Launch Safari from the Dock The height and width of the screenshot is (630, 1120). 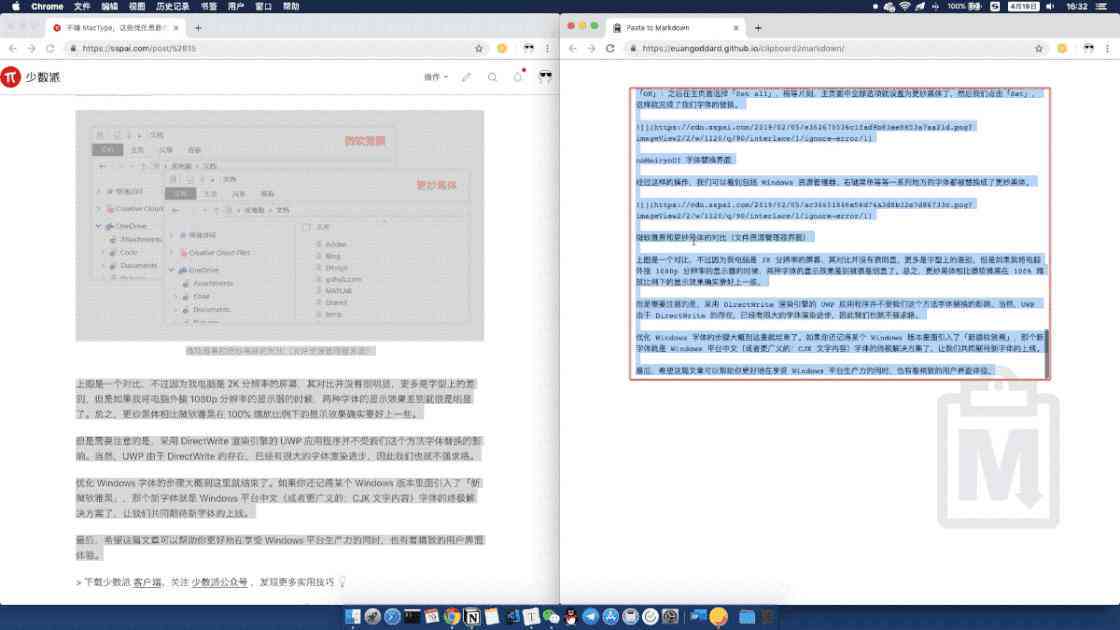(392, 616)
